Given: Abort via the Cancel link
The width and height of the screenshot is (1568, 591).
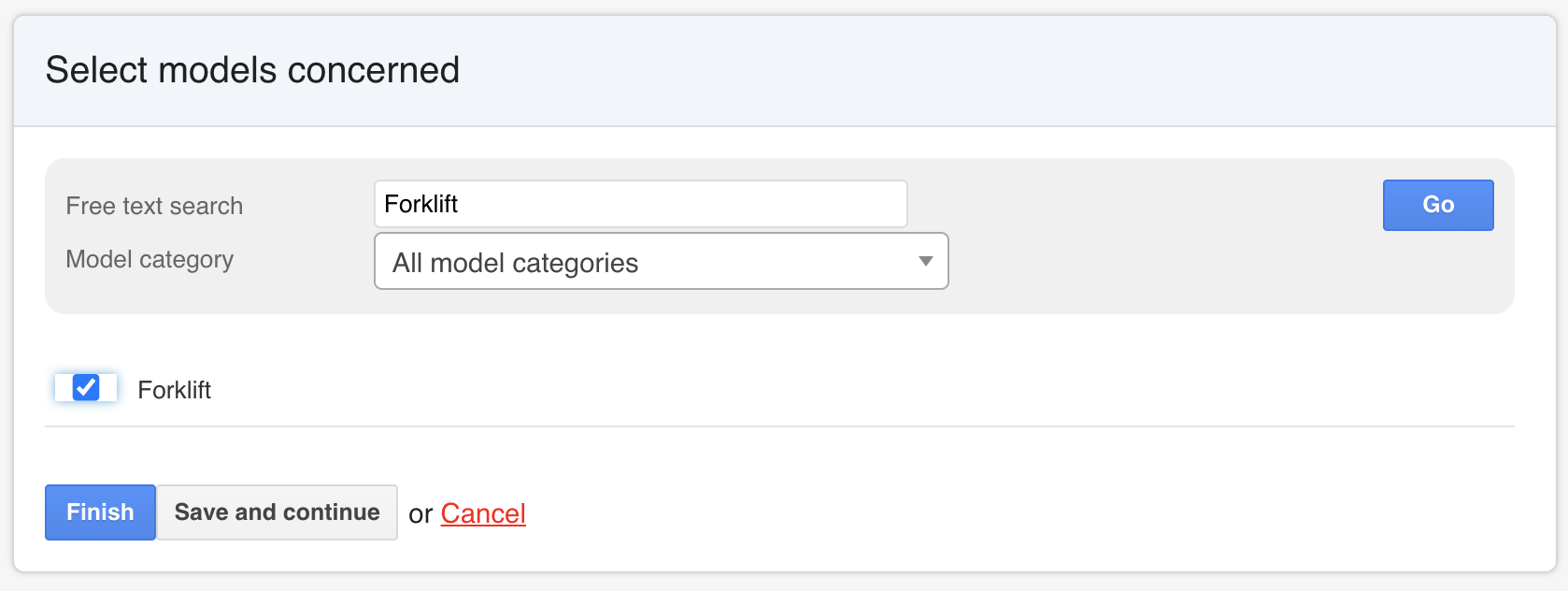Looking at the screenshot, I should (x=483, y=513).
